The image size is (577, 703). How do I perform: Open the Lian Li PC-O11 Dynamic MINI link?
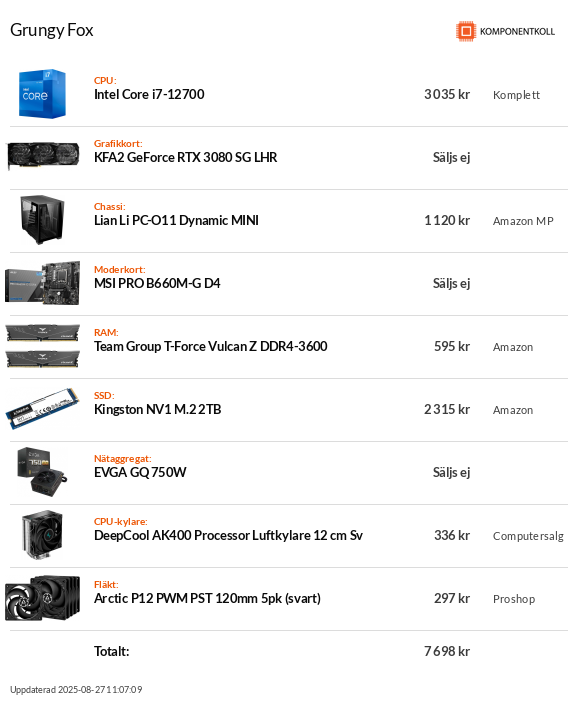pos(176,220)
